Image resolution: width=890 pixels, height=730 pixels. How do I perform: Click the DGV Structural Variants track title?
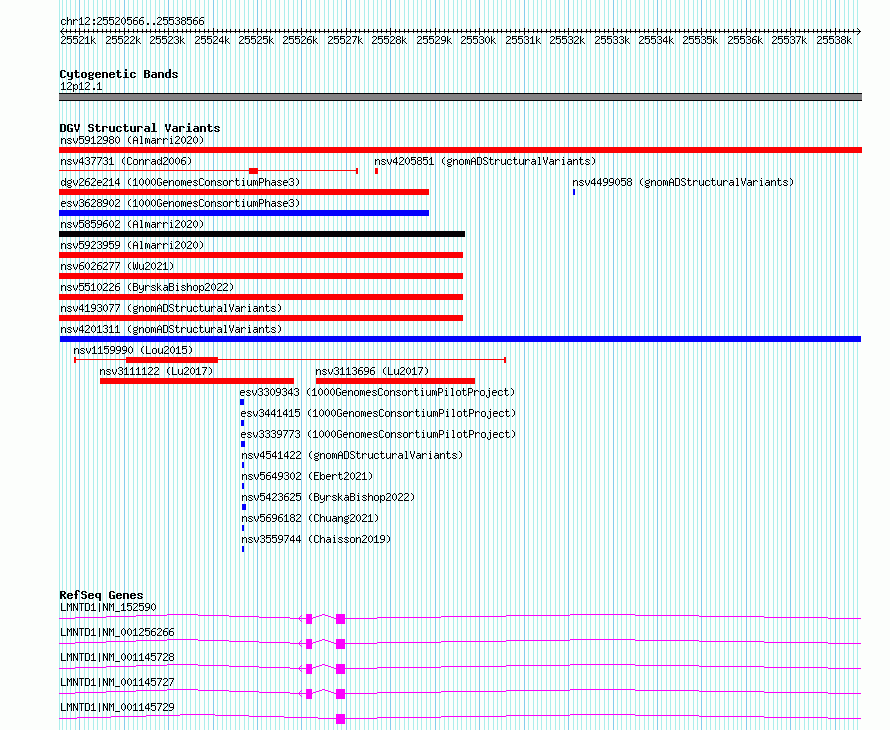[x=140, y=128]
